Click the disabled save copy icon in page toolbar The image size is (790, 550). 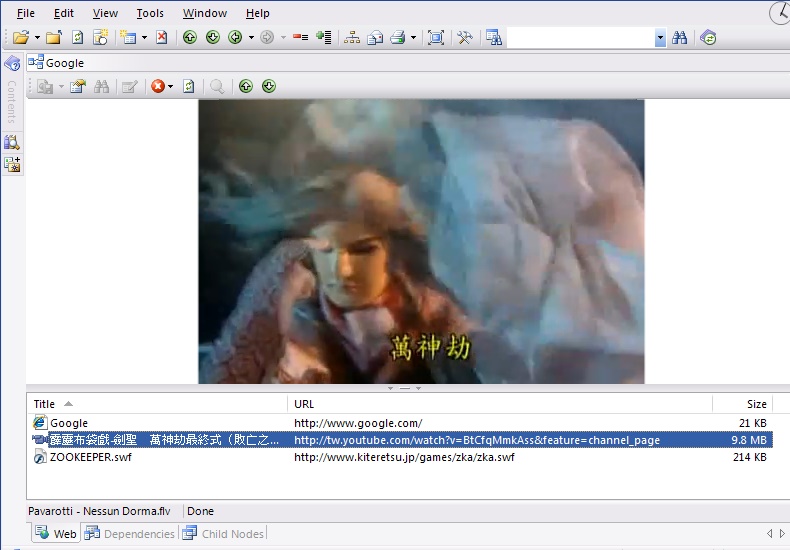tap(45, 87)
